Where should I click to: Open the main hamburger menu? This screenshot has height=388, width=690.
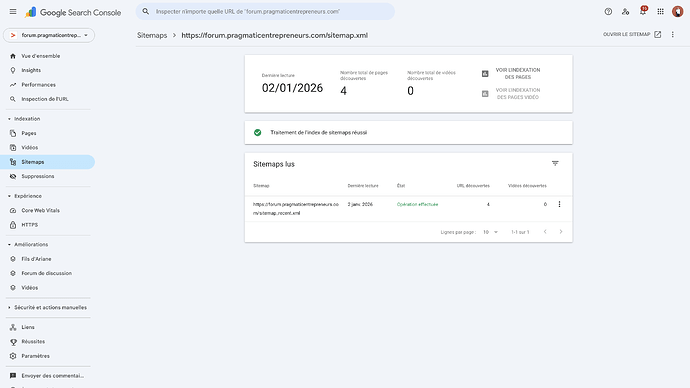point(13,12)
